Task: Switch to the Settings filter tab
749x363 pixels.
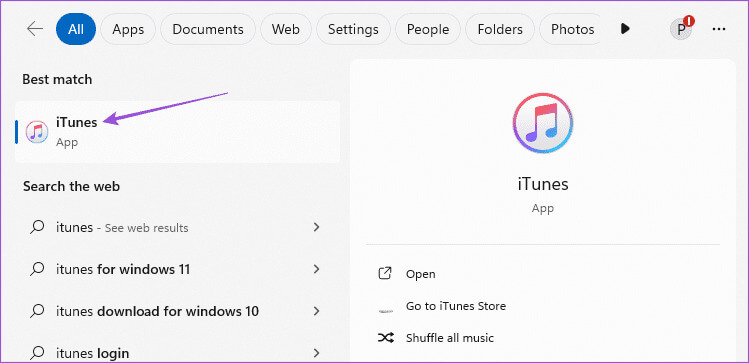Action: [x=353, y=29]
